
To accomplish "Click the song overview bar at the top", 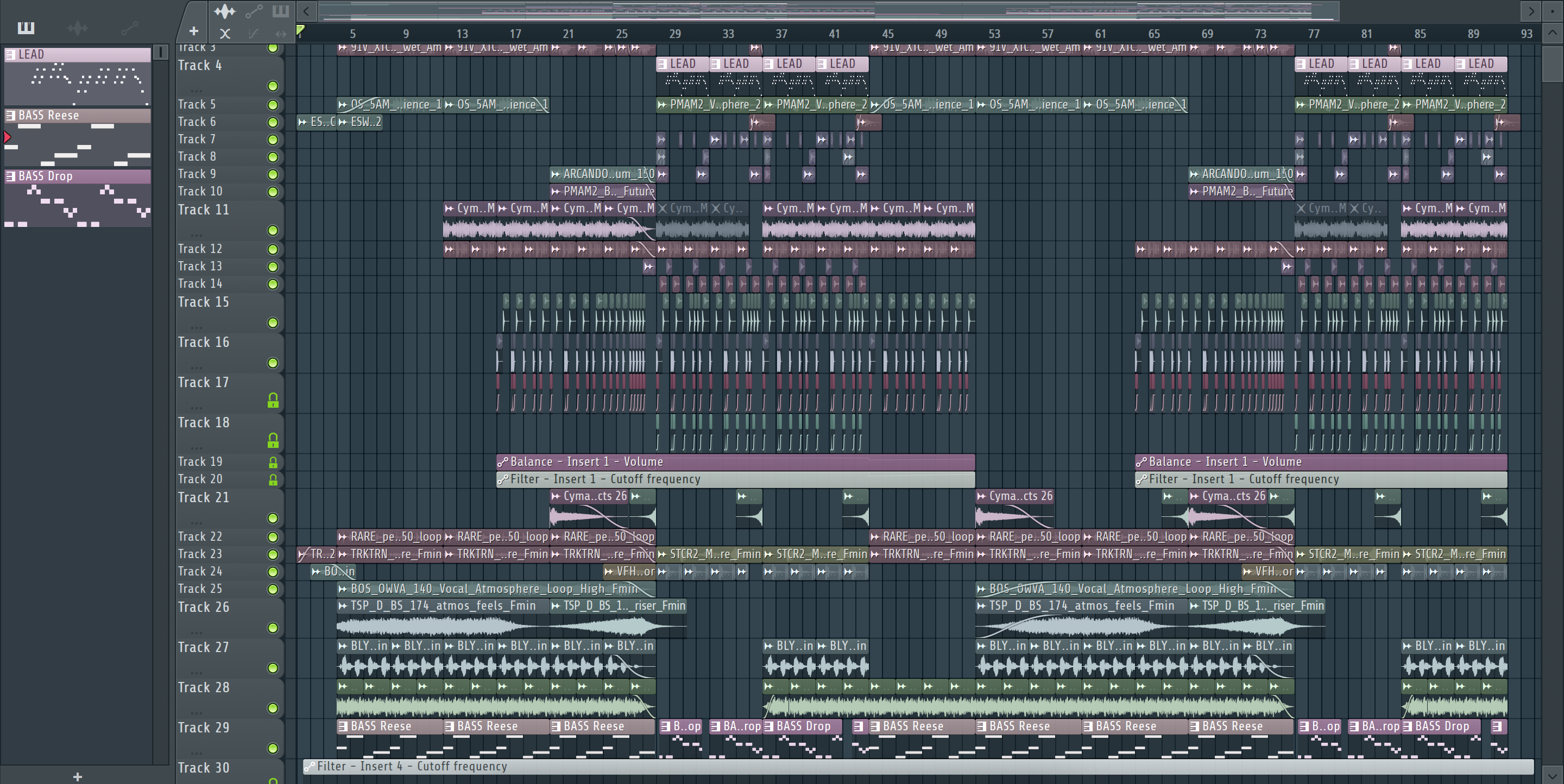I will [x=829, y=11].
